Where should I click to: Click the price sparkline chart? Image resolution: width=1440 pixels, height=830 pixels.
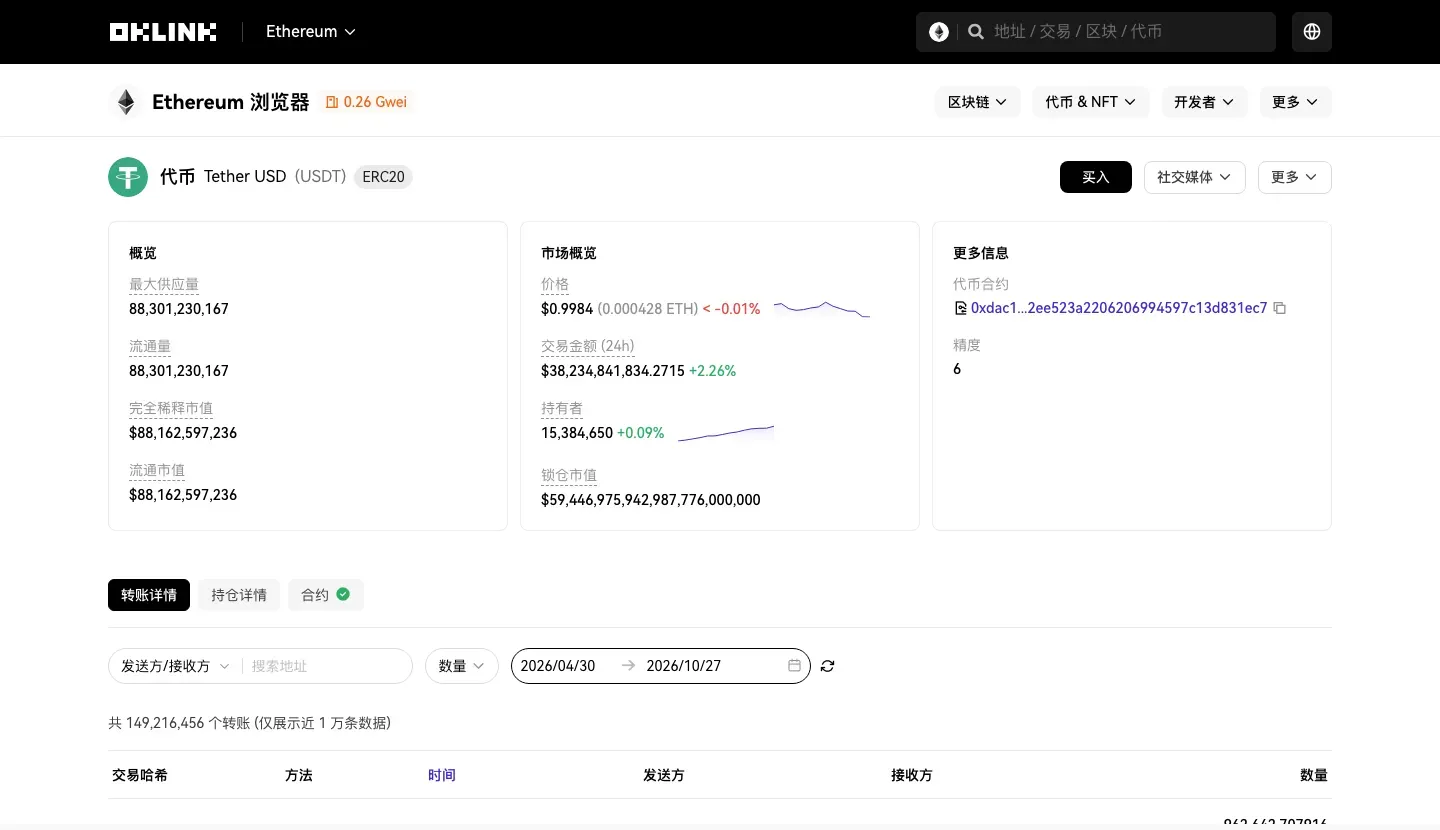coord(822,309)
